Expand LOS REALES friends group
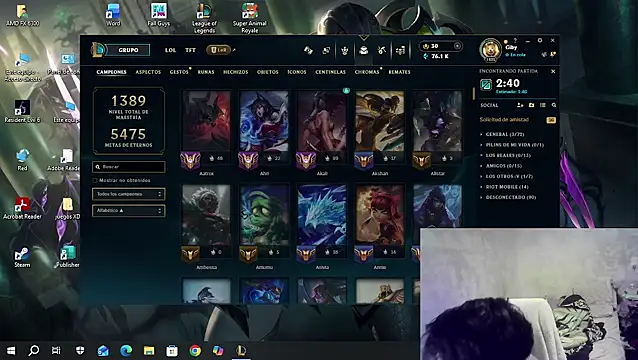The image size is (638, 360). (x=508, y=155)
